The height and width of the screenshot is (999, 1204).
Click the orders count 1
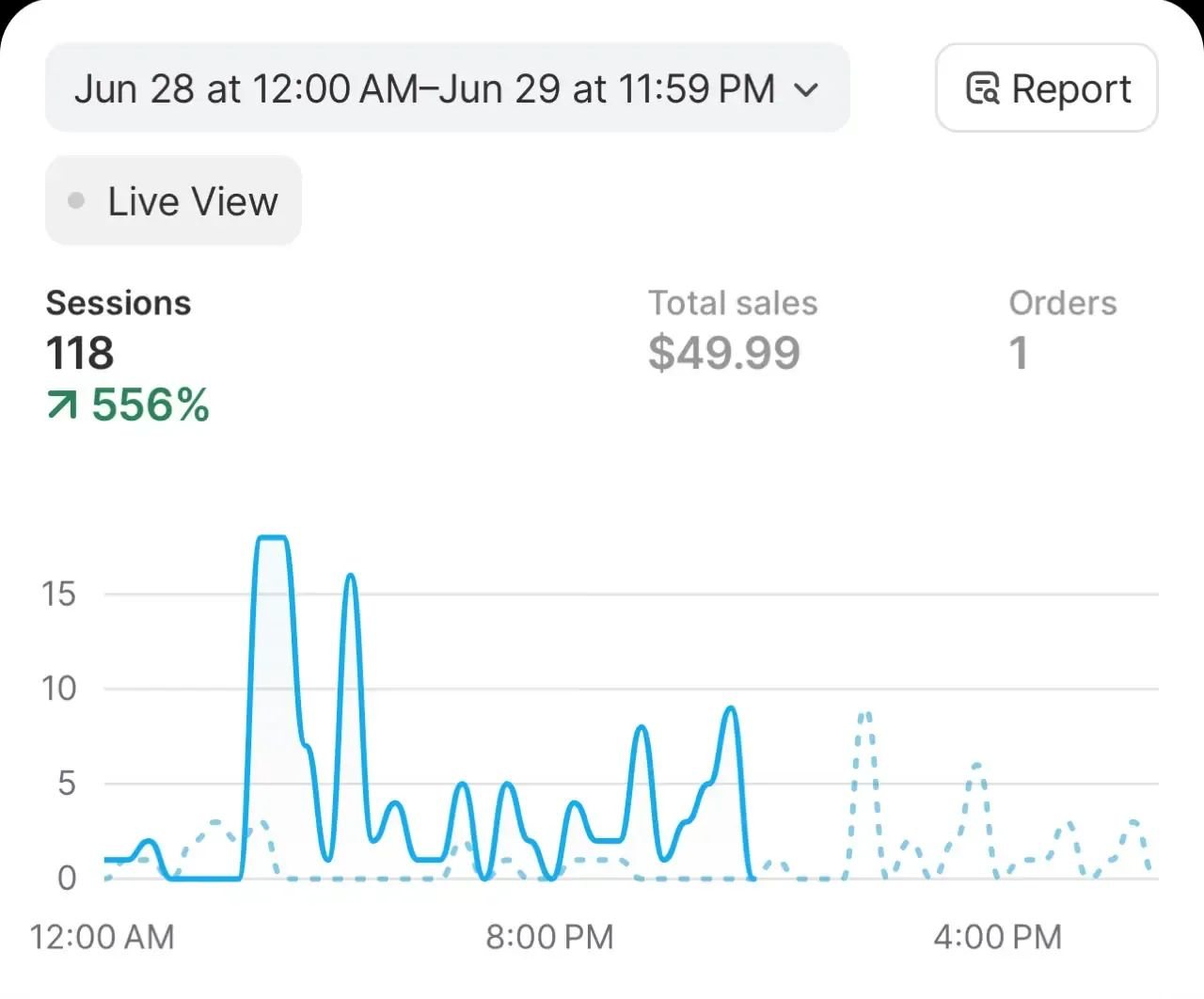(x=1019, y=354)
